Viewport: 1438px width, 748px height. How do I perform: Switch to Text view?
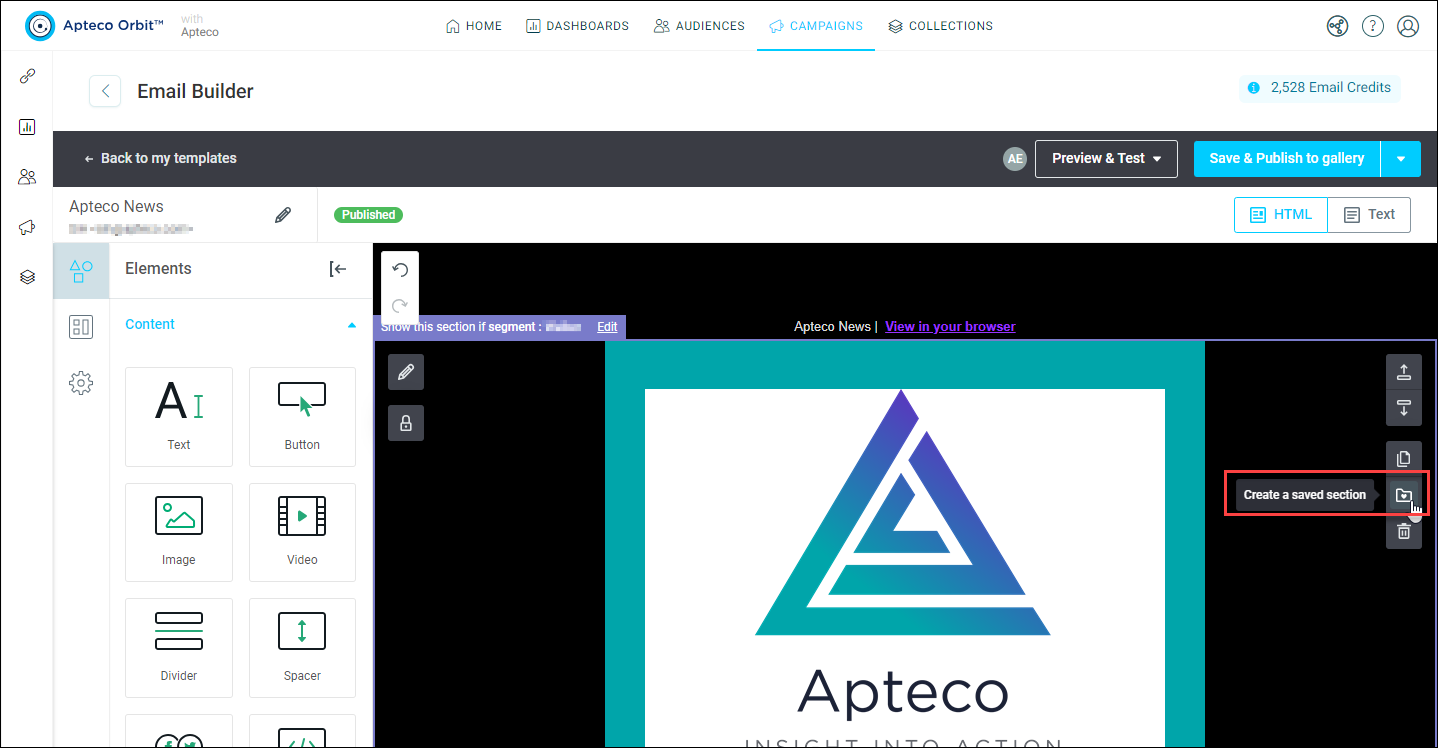[1369, 215]
